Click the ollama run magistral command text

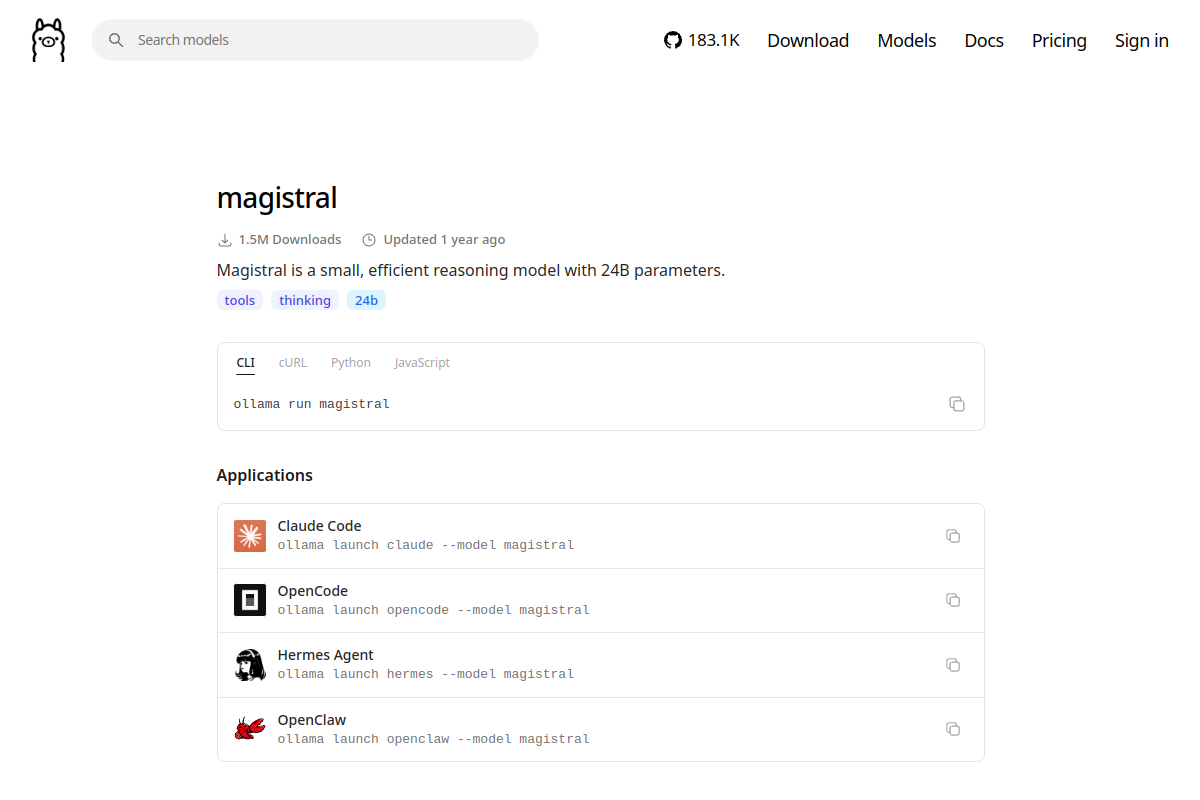[312, 404]
